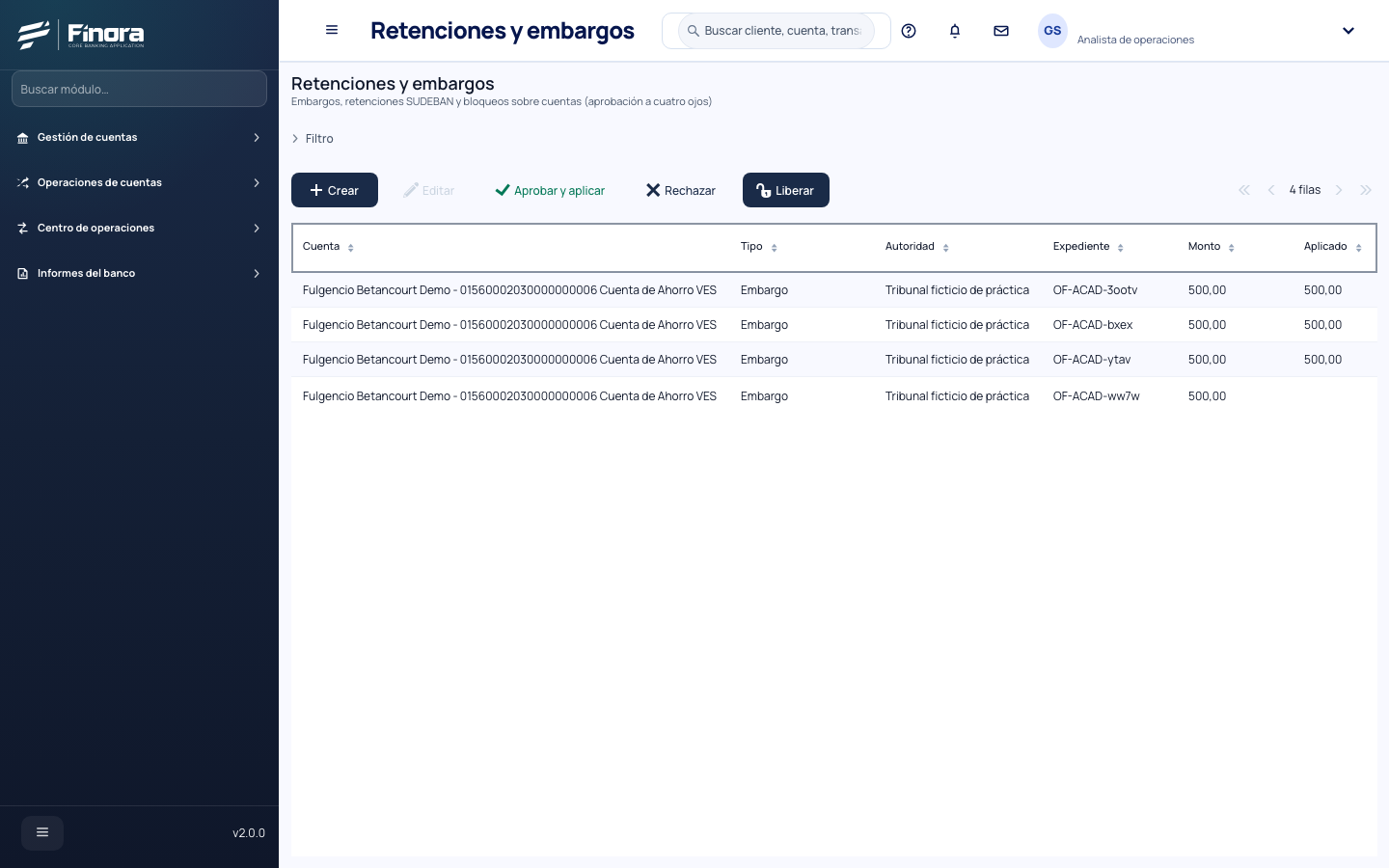Open Centro de operaciones menu

pyautogui.click(x=139, y=229)
